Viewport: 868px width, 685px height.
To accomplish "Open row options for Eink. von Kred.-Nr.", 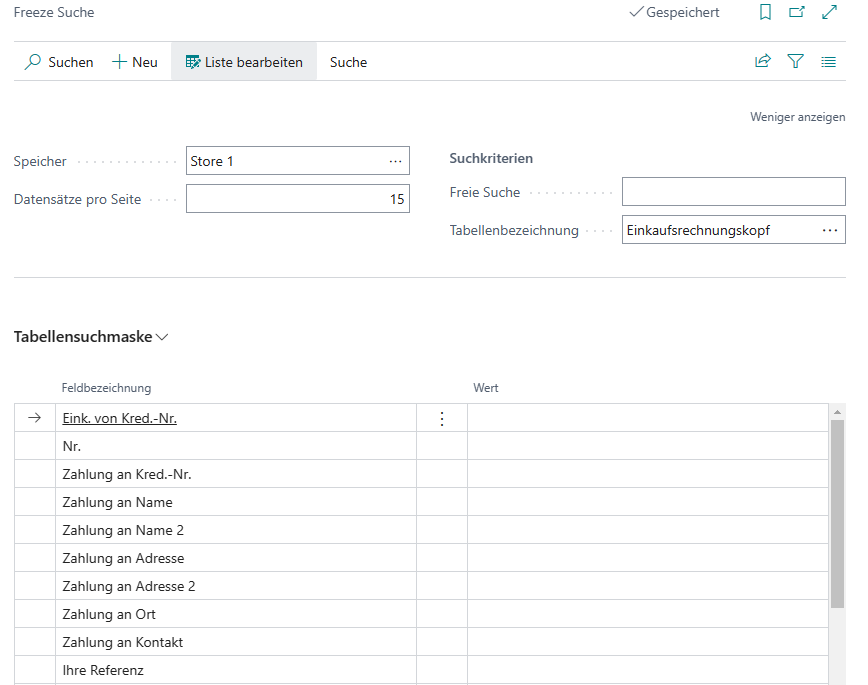I will [442, 419].
